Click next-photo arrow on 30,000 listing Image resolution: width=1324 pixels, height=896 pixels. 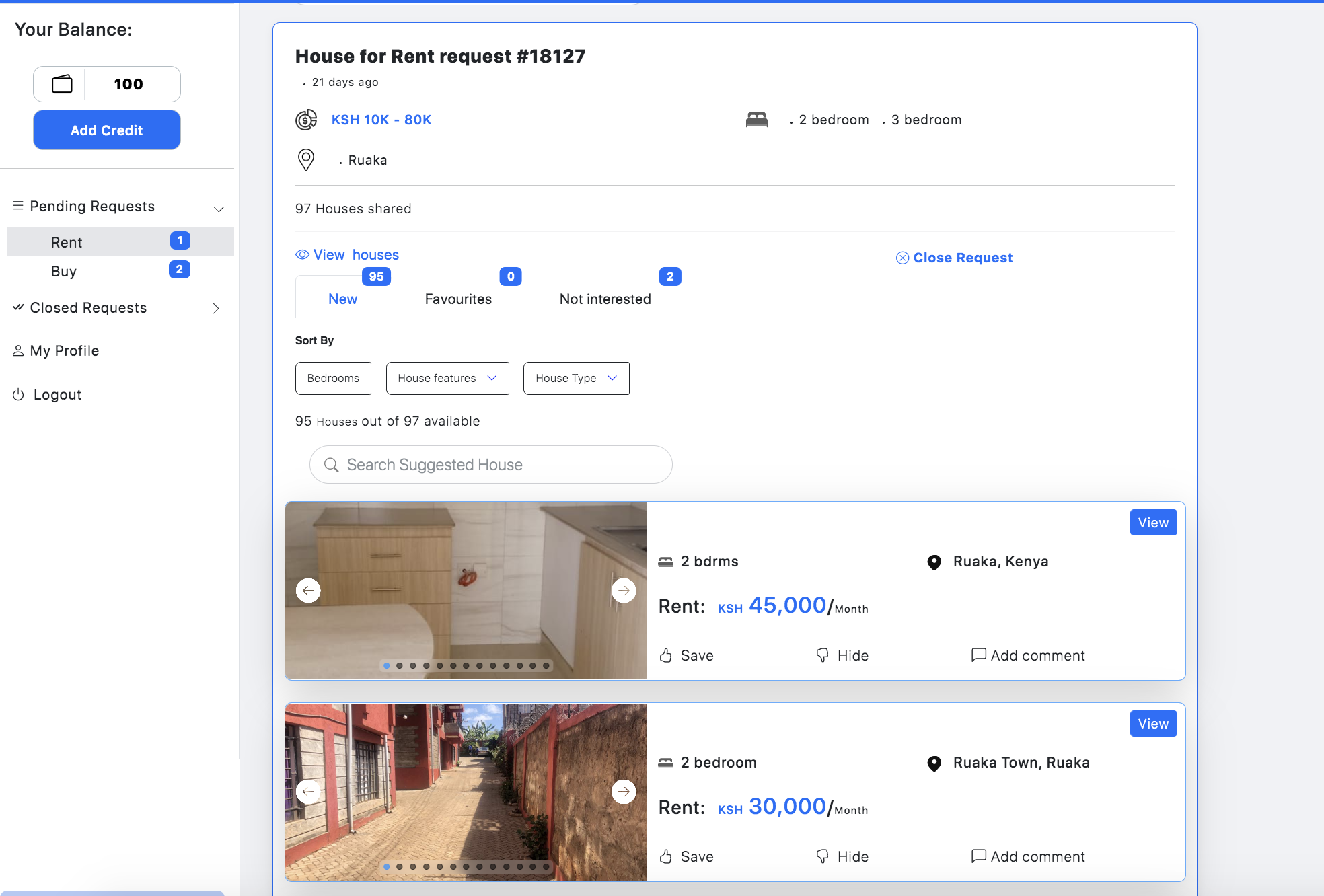(x=624, y=792)
